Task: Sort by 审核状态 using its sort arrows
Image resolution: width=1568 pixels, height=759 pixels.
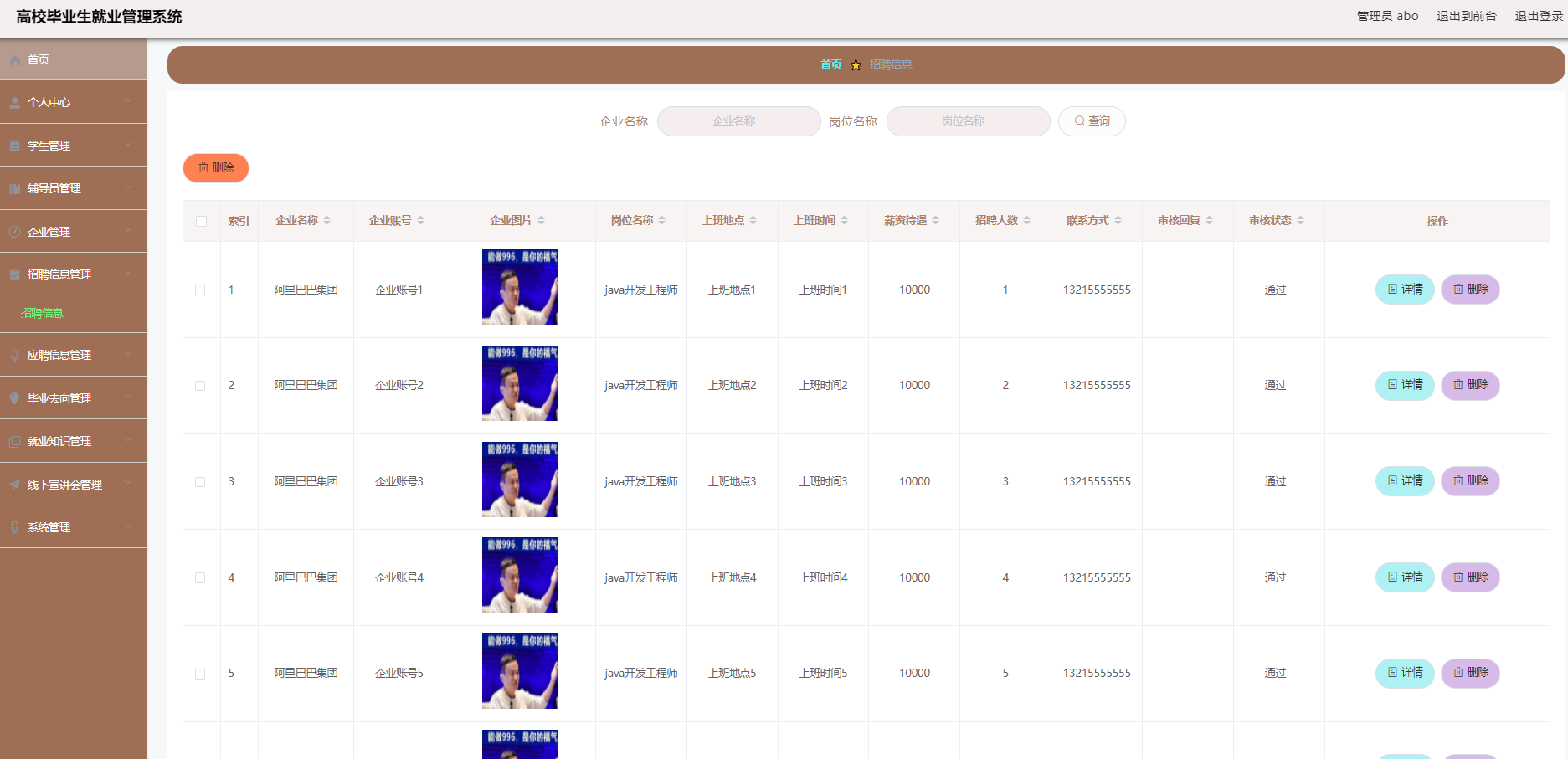Action: tap(1301, 221)
